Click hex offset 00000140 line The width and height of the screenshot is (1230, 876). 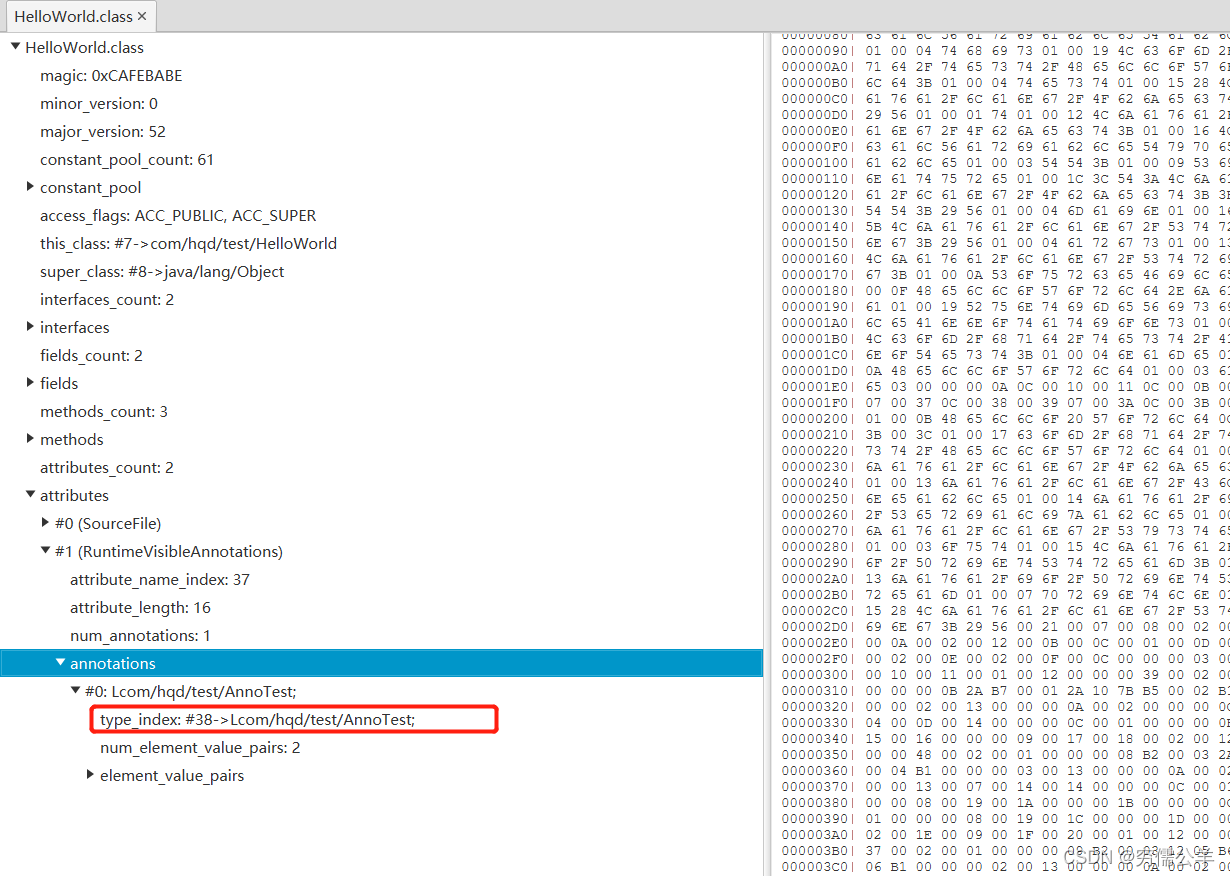coord(1005,226)
